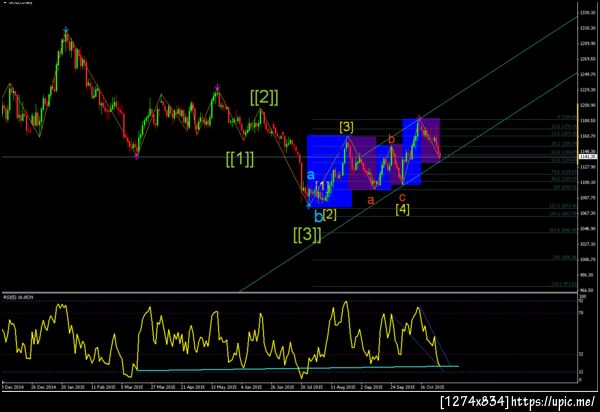The height and width of the screenshot is (412, 600).
Task: Click the 5 Mar 2015 date label
Action: click(132, 387)
